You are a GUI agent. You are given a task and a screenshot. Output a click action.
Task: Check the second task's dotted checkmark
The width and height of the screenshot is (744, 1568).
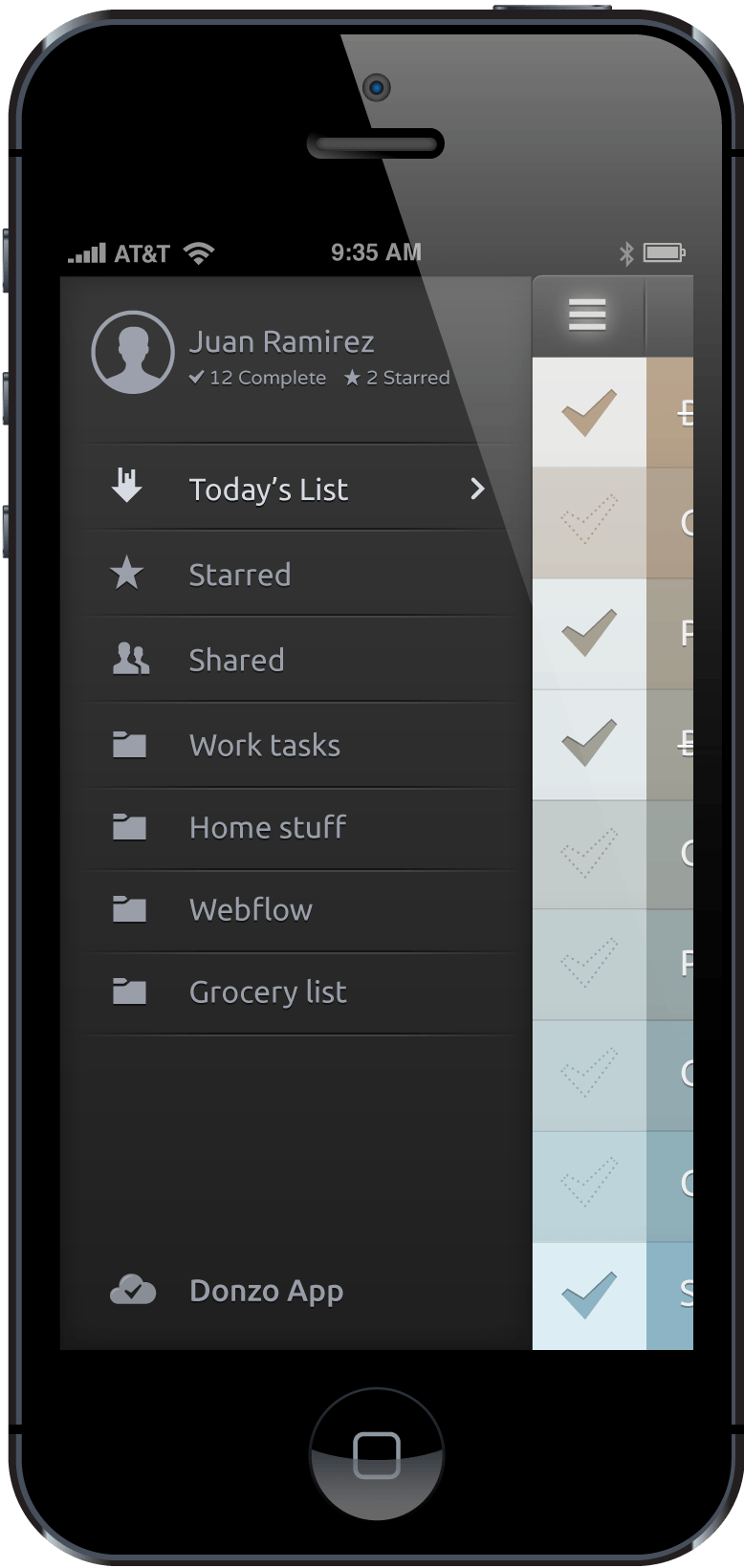(589, 522)
